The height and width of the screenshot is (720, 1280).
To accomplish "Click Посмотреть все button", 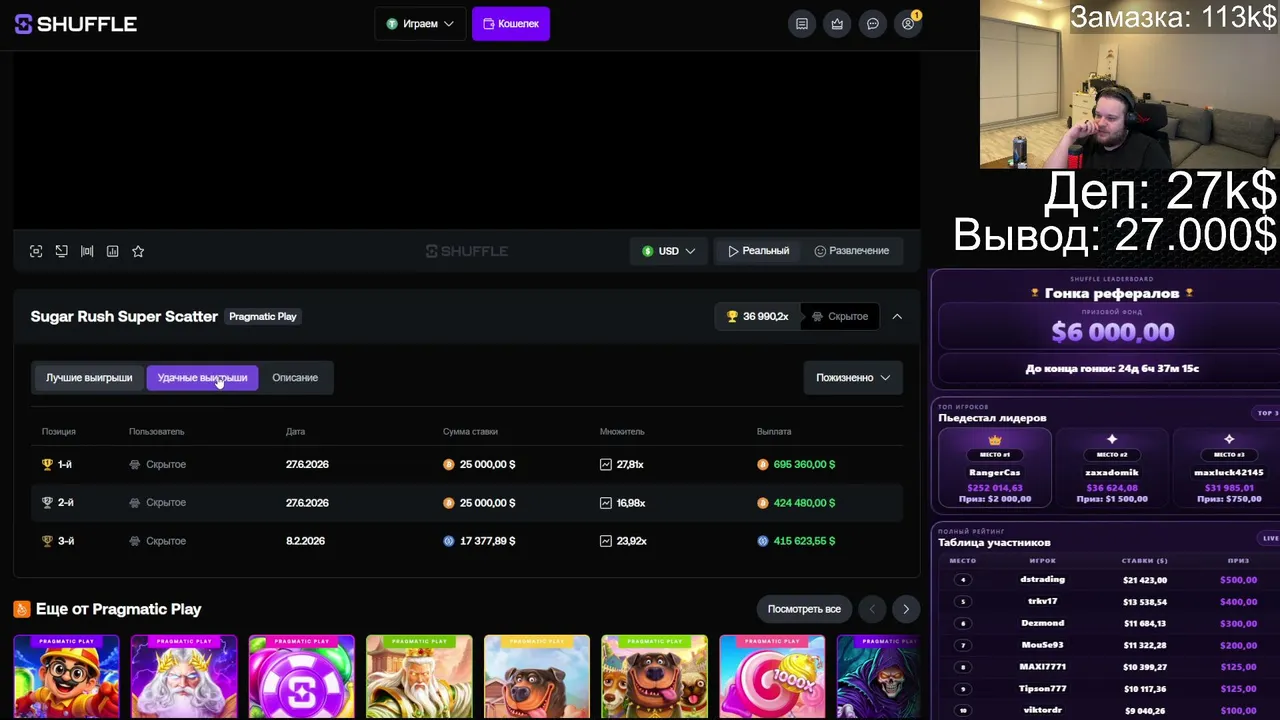I will point(804,609).
